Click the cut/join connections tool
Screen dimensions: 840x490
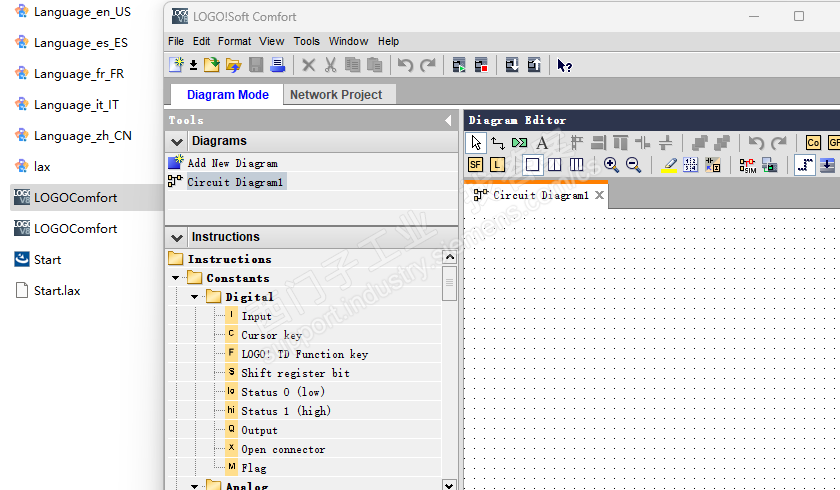[x=520, y=142]
